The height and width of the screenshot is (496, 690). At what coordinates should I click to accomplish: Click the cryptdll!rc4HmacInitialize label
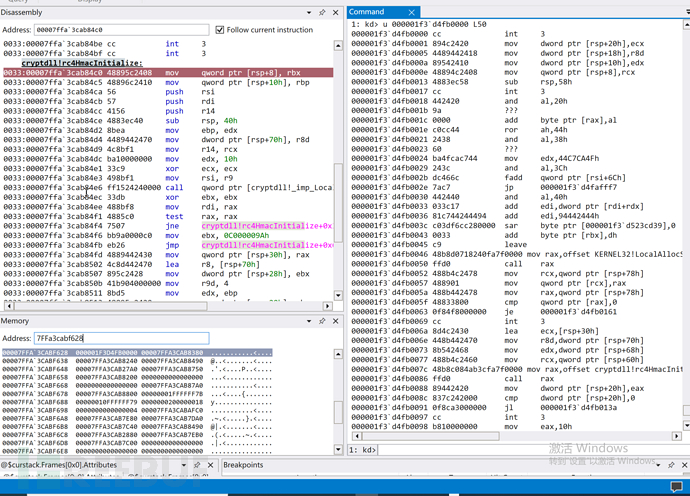82,63
